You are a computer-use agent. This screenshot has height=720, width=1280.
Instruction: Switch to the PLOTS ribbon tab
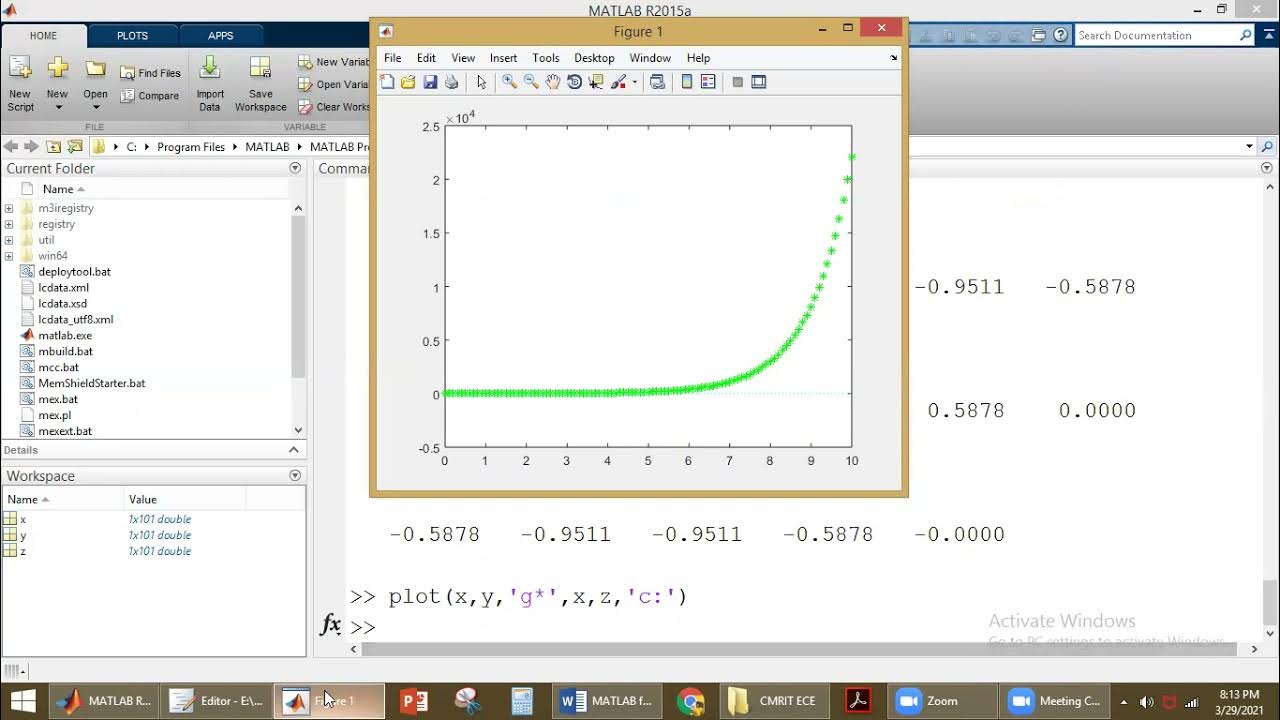click(132, 35)
